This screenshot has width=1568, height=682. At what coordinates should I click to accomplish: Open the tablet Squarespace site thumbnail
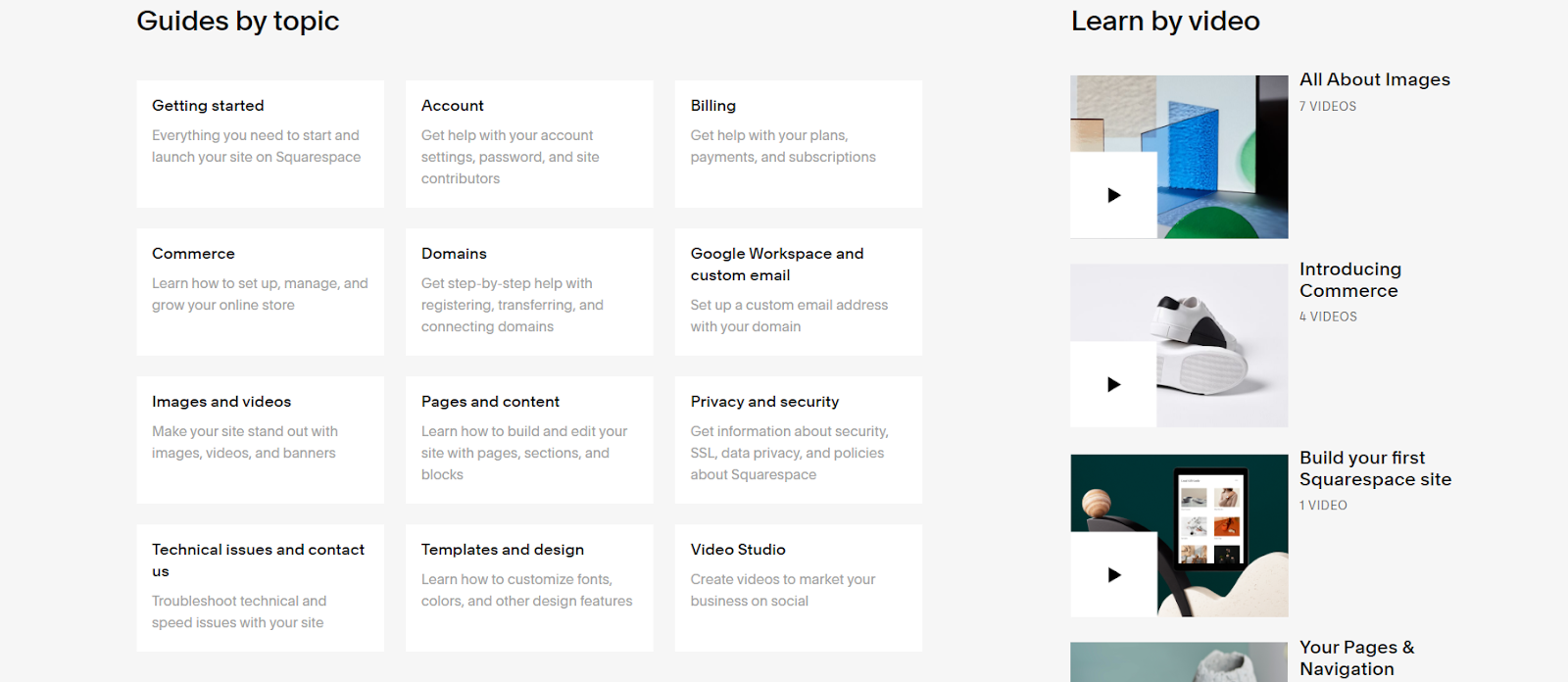pyautogui.click(x=1179, y=535)
